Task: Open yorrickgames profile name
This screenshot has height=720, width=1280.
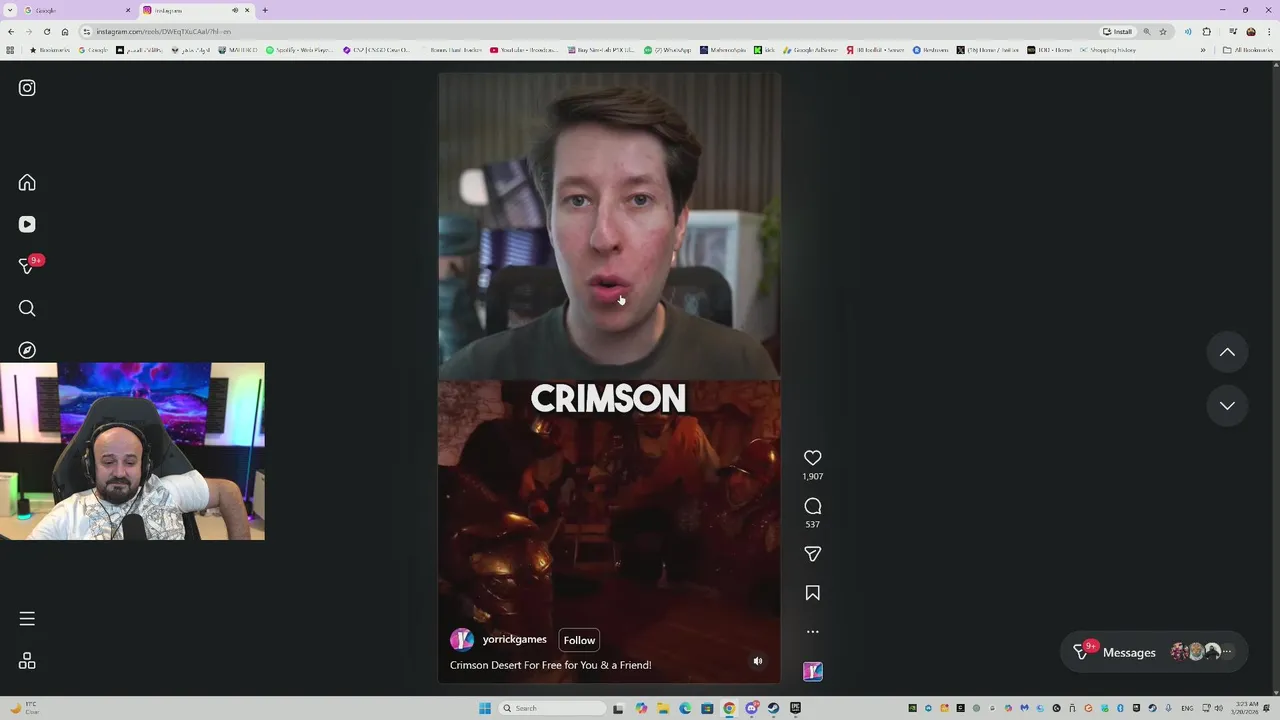Action: click(x=514, y=639)
